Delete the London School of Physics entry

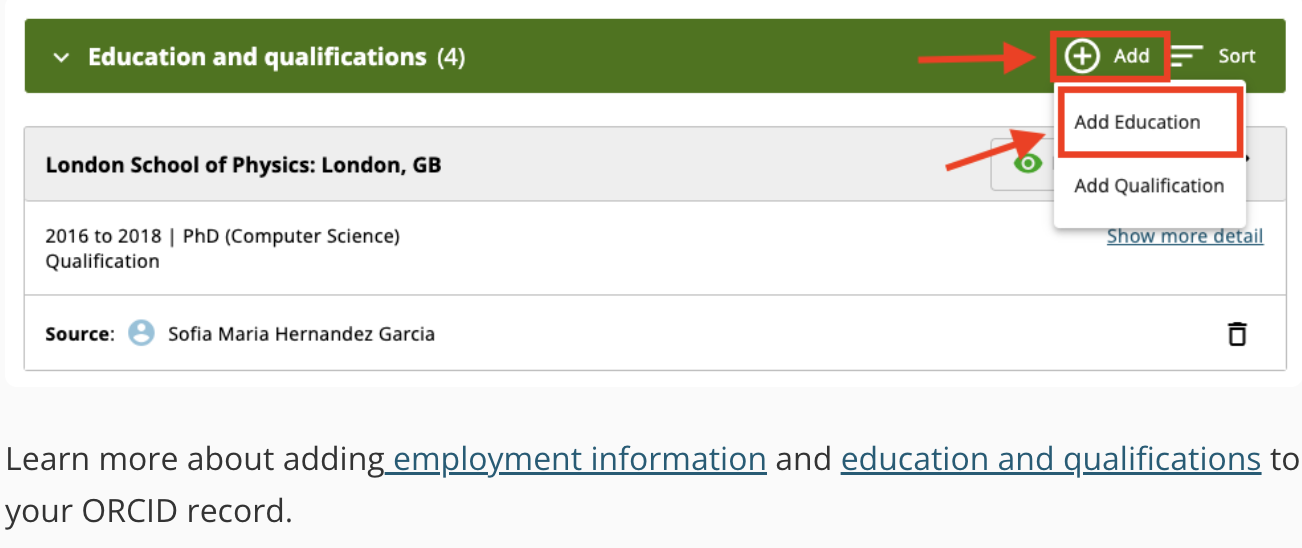(1237, 334)
